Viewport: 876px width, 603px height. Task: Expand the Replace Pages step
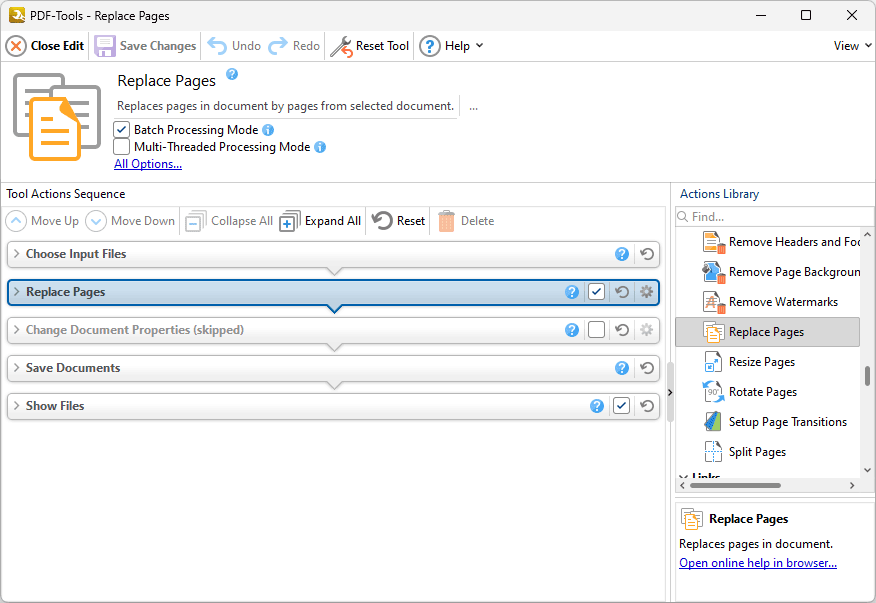17,292
